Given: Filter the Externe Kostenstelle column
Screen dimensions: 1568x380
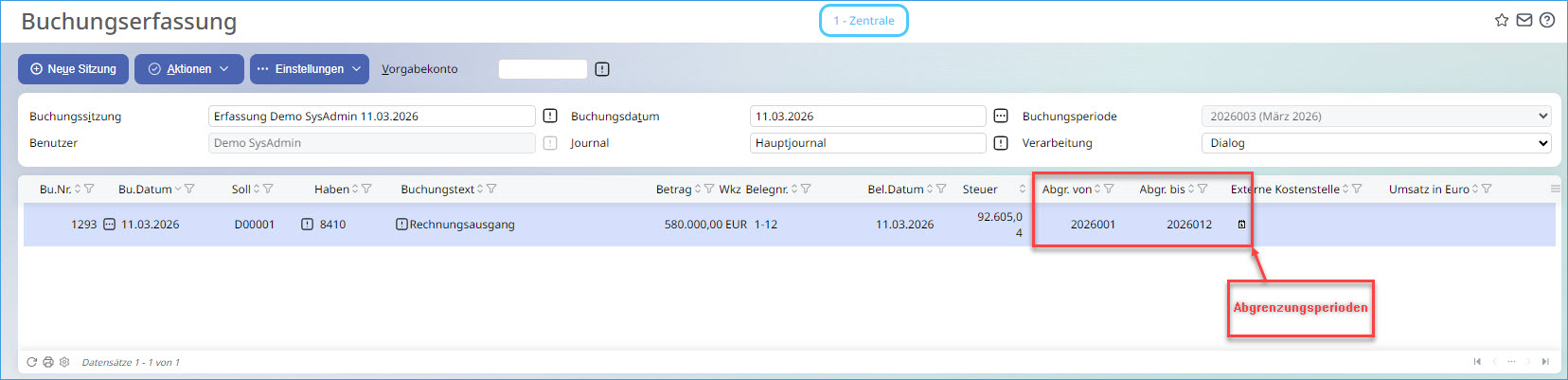Looking at the screenshot, I should (1357, 189).
